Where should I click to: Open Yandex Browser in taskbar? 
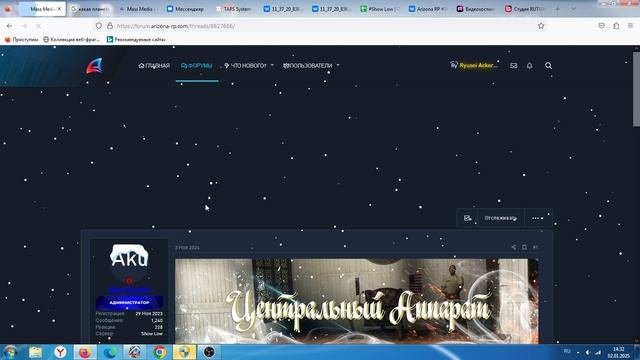click(x=60, y=352)
